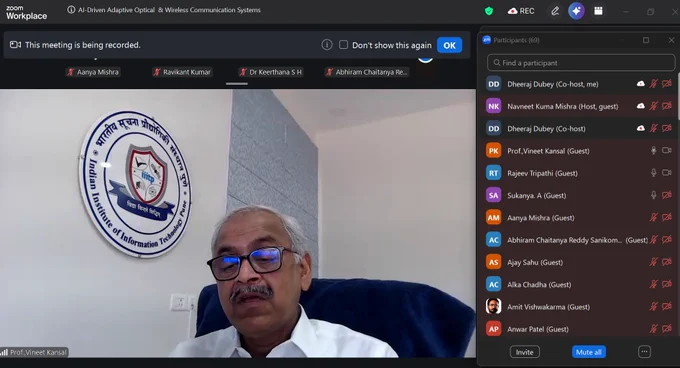Toggle microphone for Sukanya. A
The width and height of the screenshot is (680, 368).
[654, 195]
